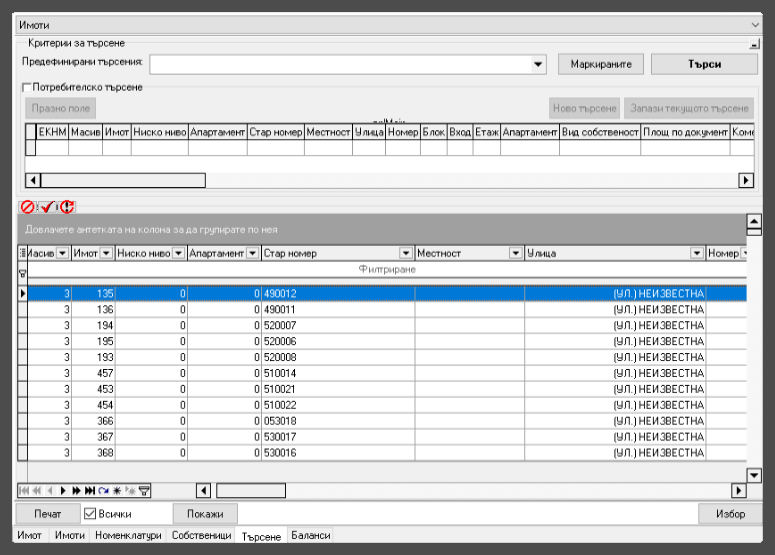Switch to the Собственици tab
This screenshot has height=555, width=775.
(200, 536)
